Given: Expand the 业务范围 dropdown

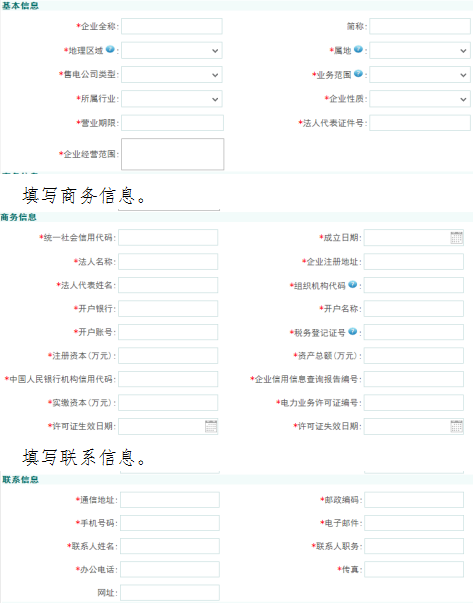Looking at the screenshot, I should coord(420,75).
